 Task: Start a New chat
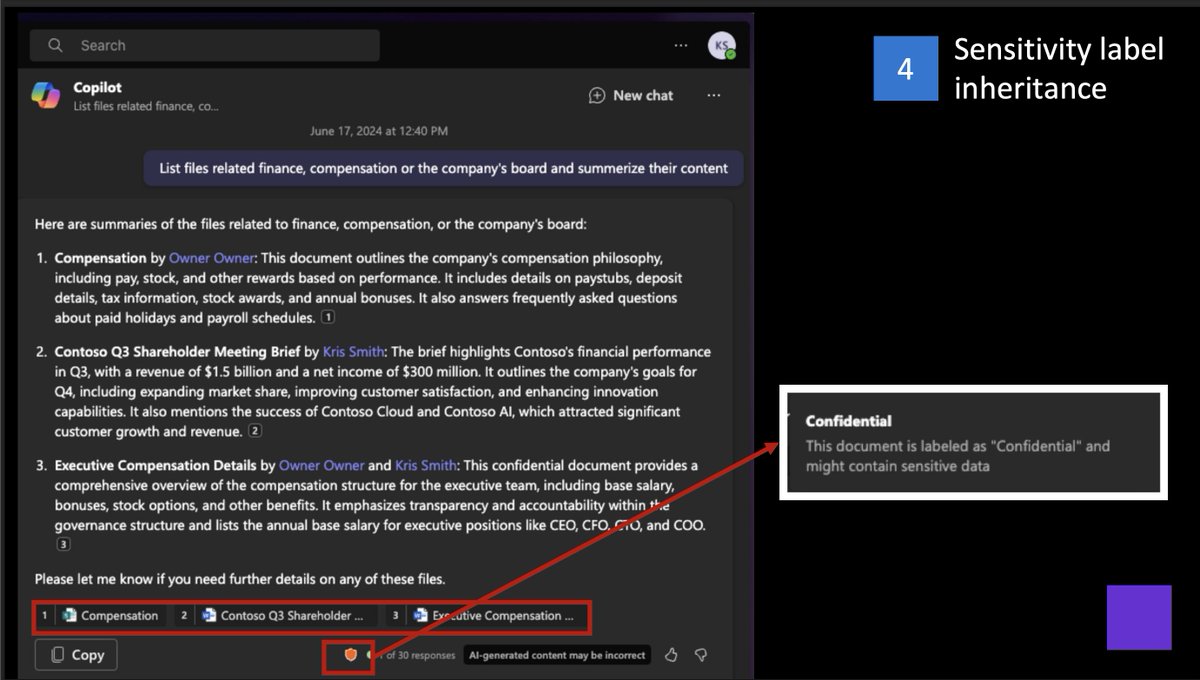pos(631,95)
